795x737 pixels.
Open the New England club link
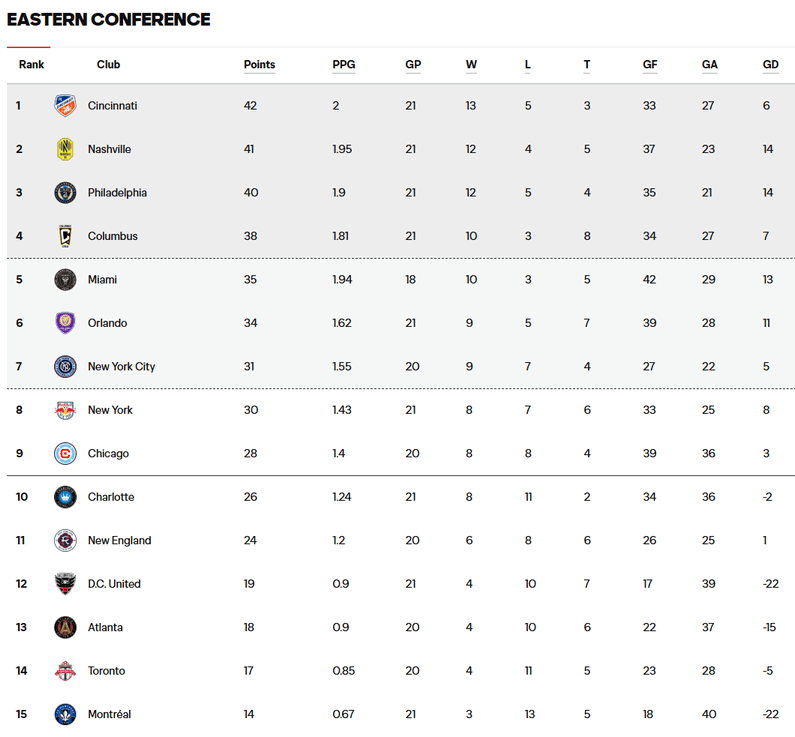click(x=120, y=540)
